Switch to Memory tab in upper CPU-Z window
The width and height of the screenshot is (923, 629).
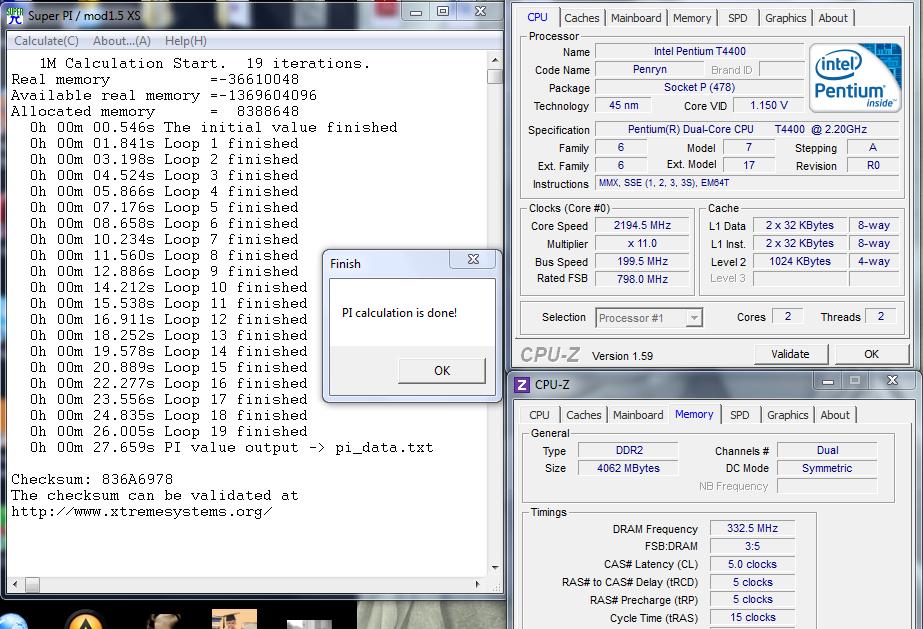point(692,18)
